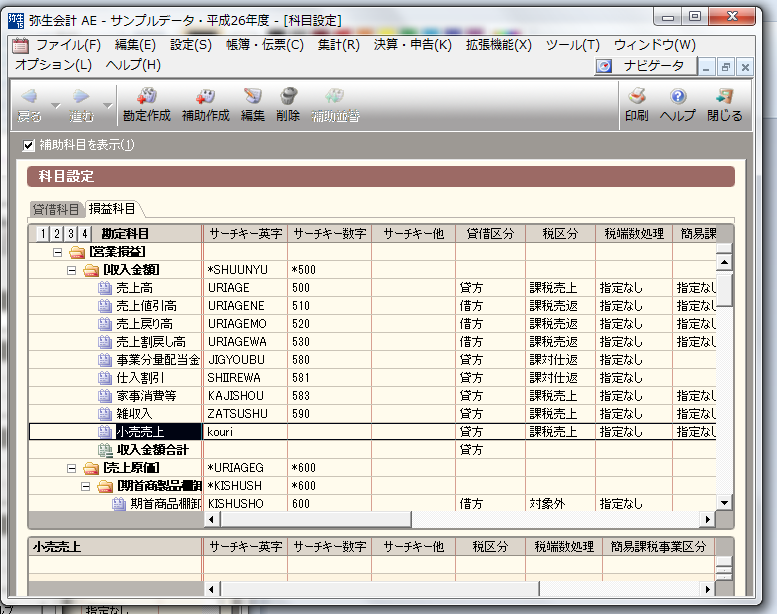
Task: Click the 閉じる close-door icon
Action: pyautogui.click(x=724, y=97)
